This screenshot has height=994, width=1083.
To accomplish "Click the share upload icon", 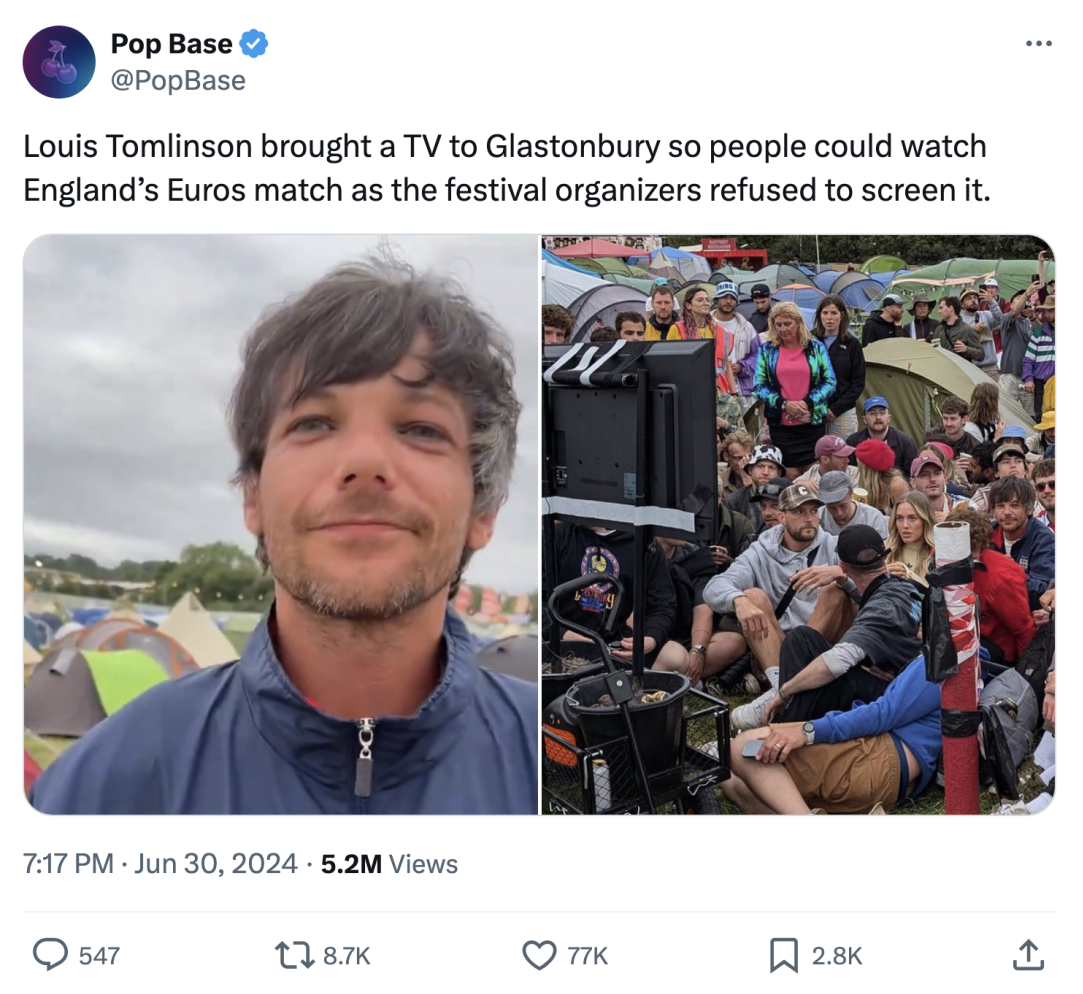I will [x=1028, y=955].
